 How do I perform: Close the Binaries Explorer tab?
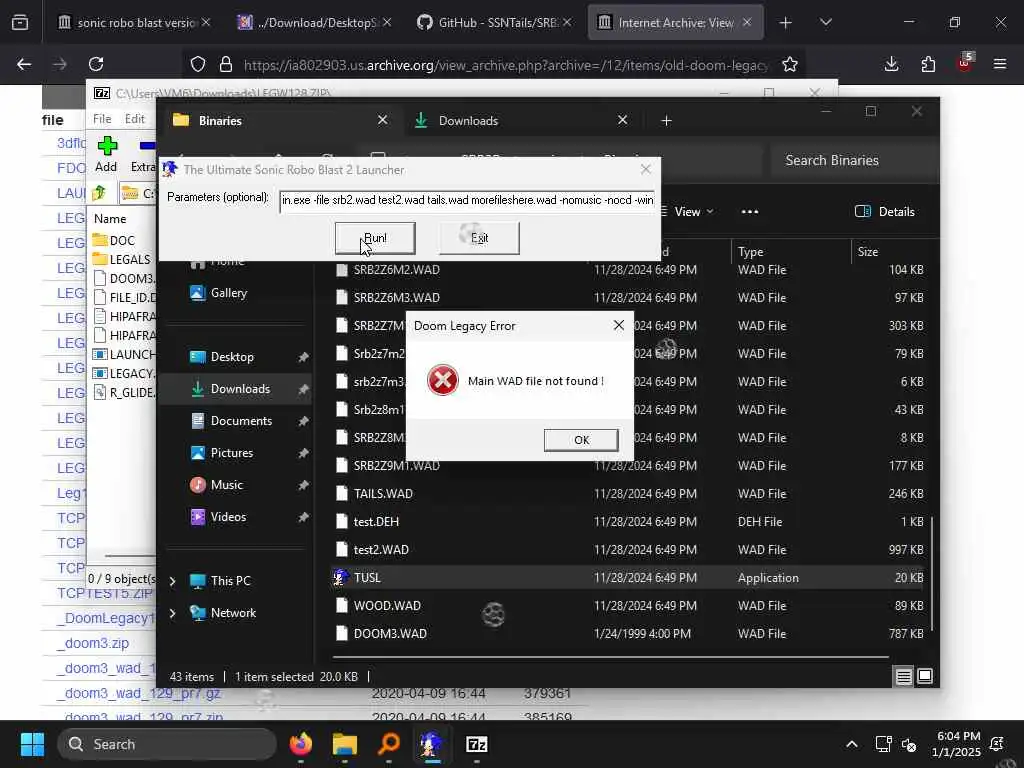[x=383, y=120]
